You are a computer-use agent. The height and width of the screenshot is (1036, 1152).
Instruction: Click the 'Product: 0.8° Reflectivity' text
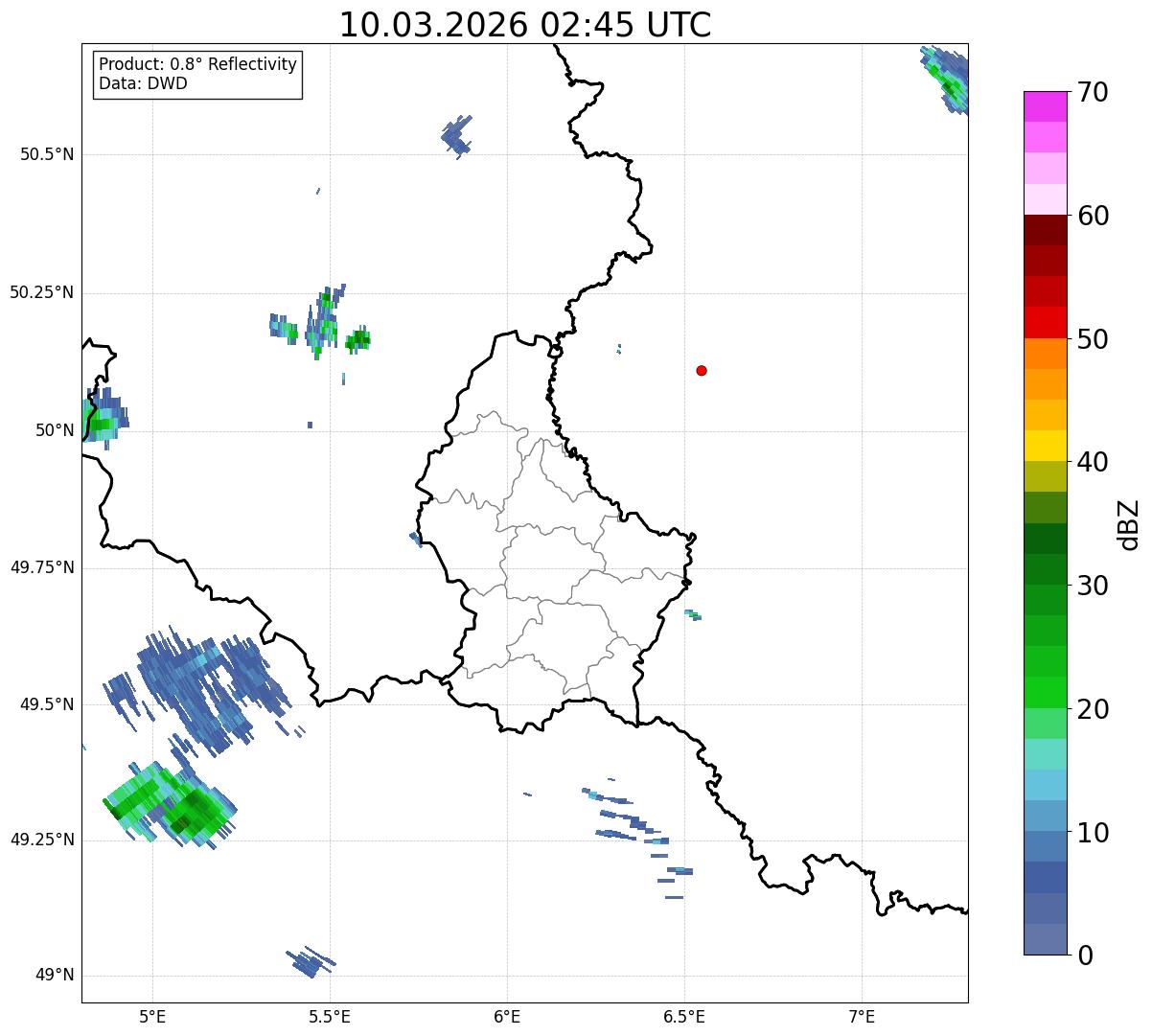click(198, 64)
